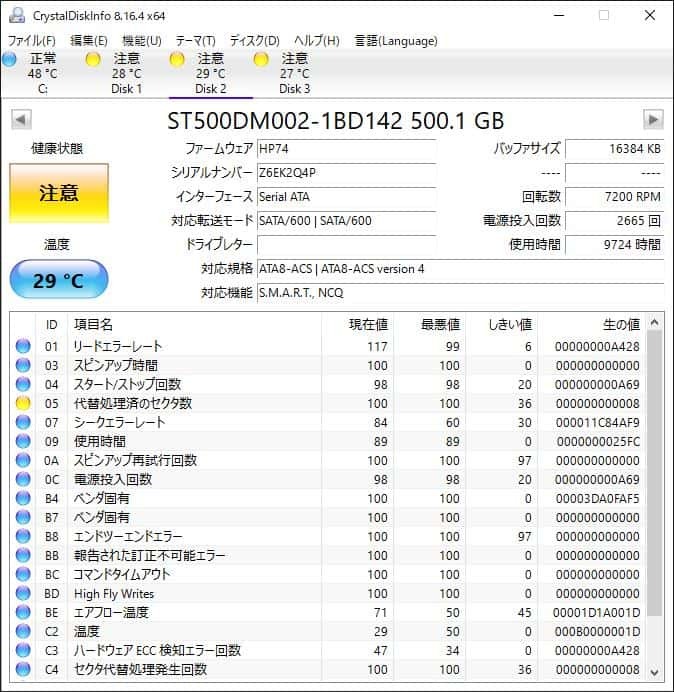Click the buffer size value 16384 KB
This screenshot has width=674, height=692.
tap(614, 149)
